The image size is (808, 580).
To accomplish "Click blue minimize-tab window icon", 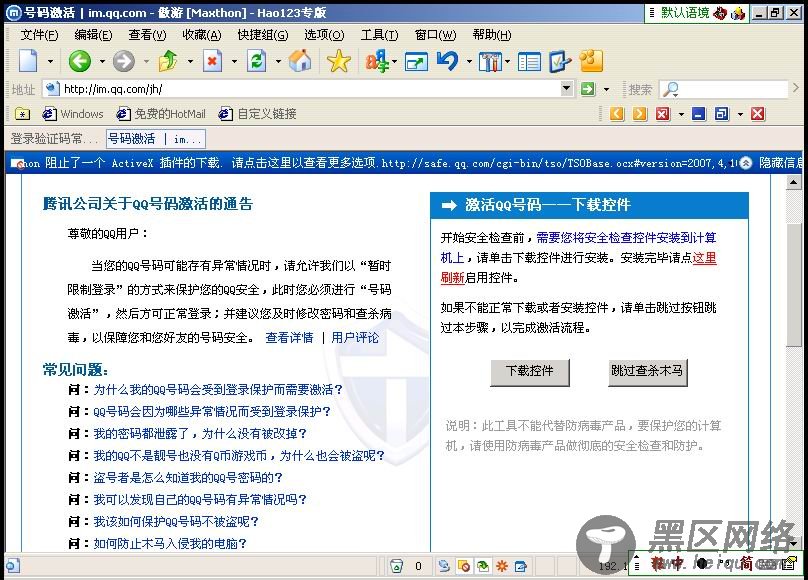I will [698, 113].
